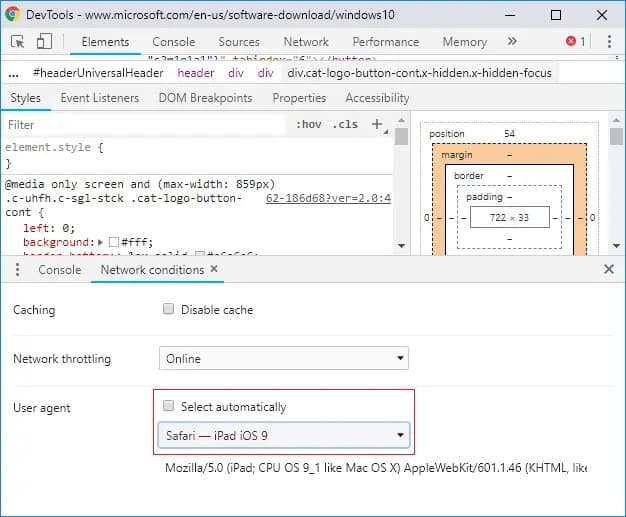626x517 pixels.
Task: Open the Network tab
Action: coord(306,42)
